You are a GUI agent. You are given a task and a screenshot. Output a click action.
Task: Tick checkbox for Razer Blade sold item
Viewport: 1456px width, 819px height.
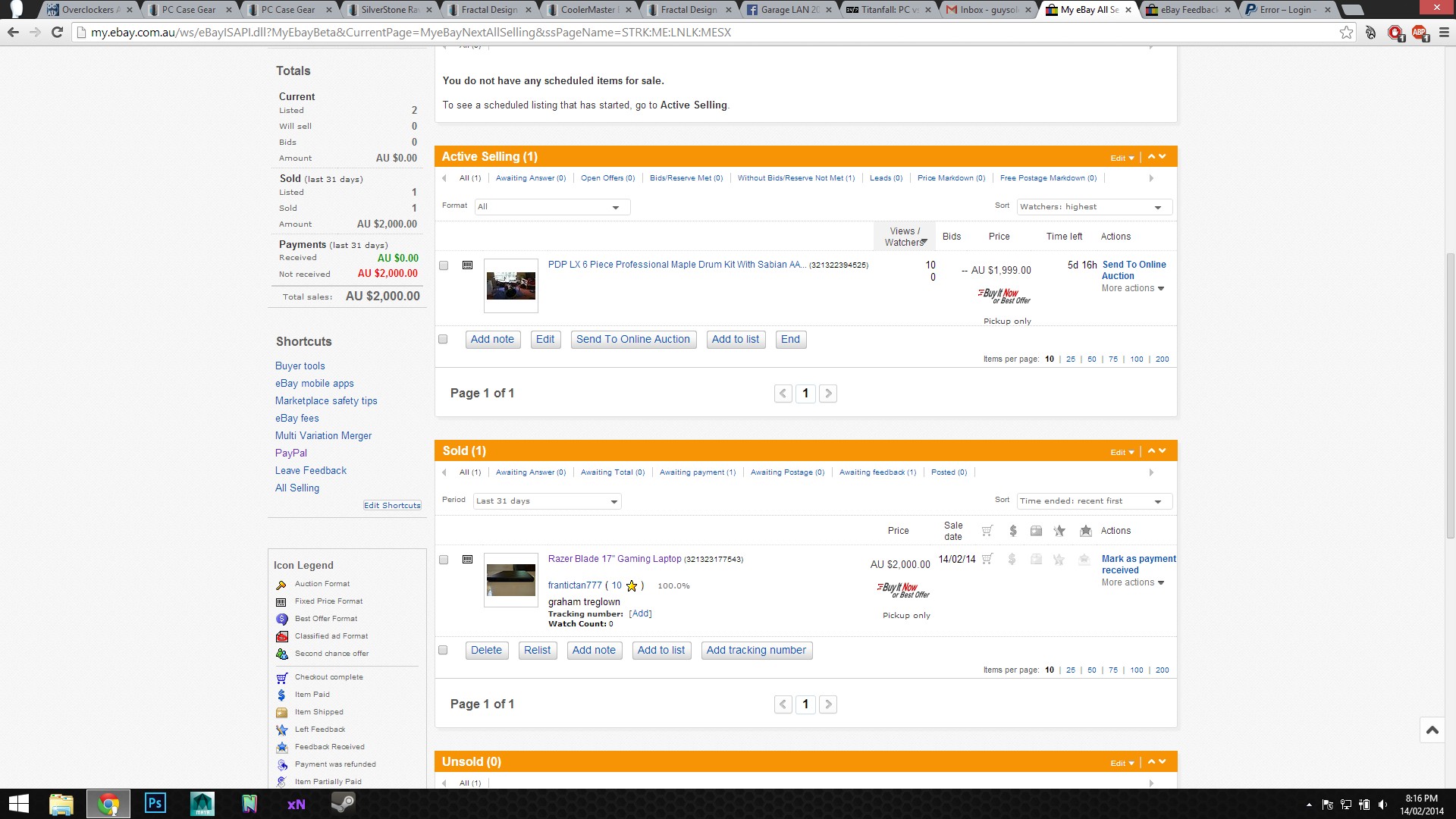444,560
